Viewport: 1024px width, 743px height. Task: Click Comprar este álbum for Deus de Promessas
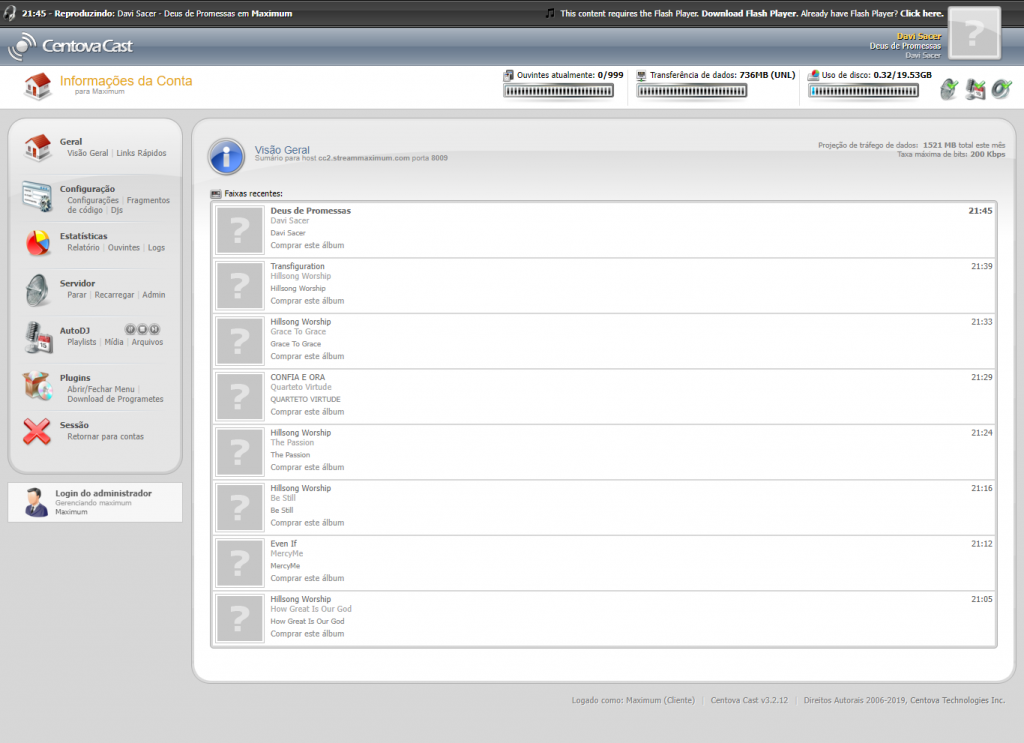(307, 245)
